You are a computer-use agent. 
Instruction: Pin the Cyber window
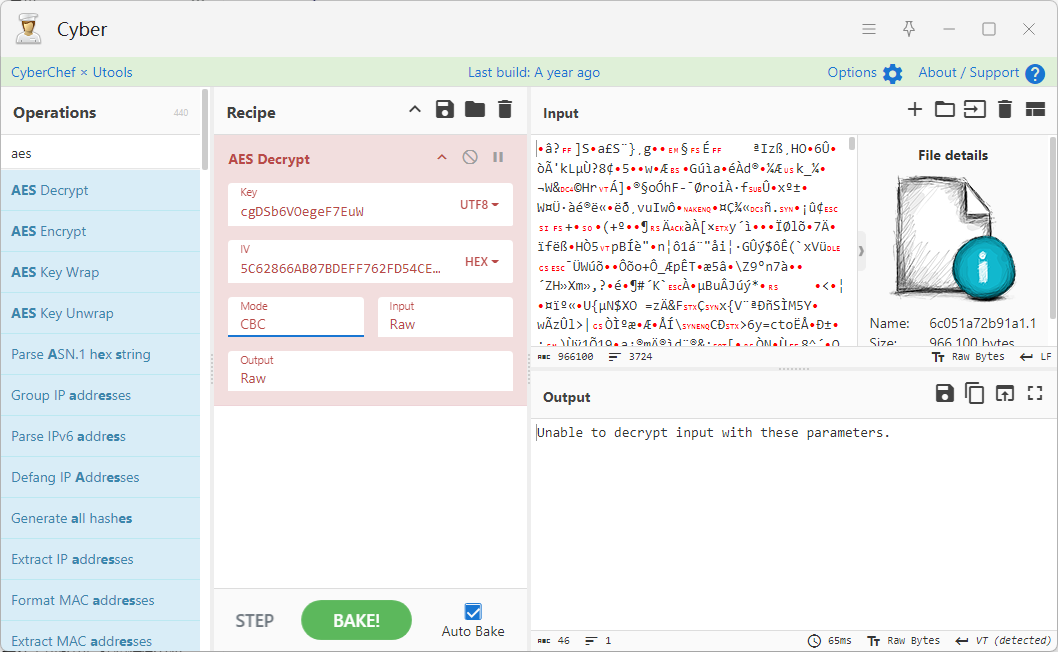pyautogui.click(x=909, y=29)
